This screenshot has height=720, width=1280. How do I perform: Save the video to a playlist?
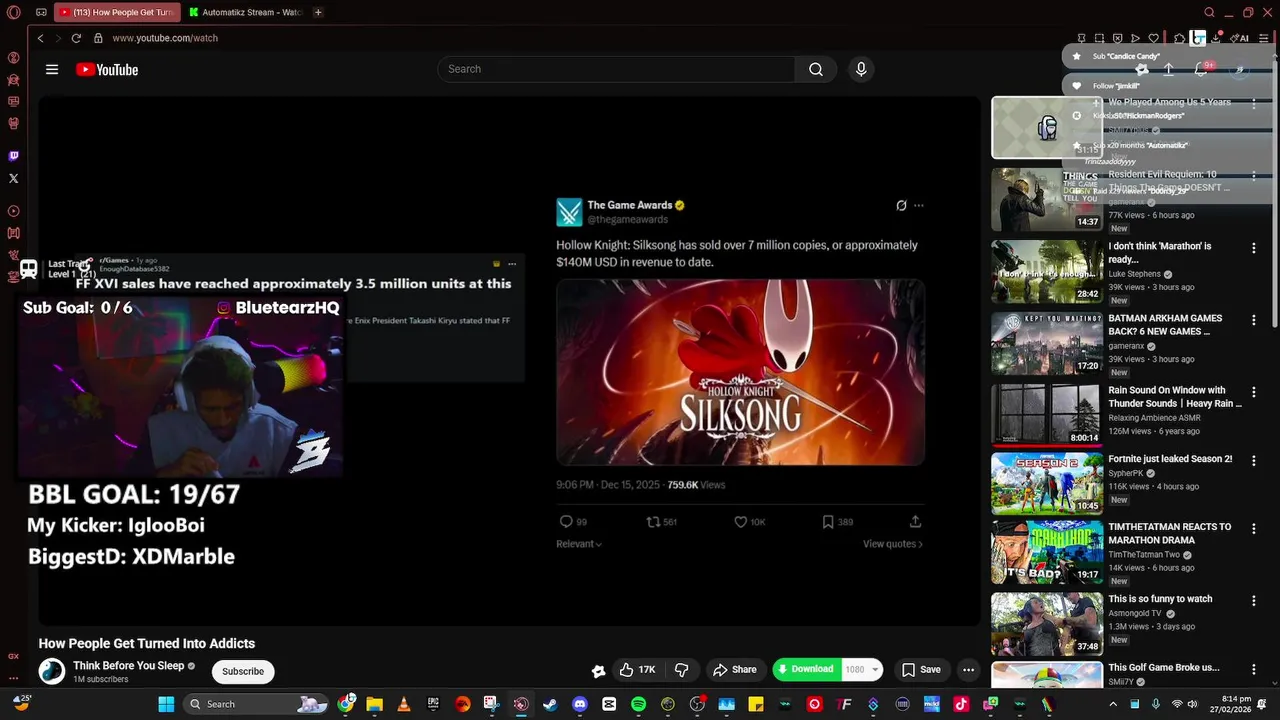click(921, 670)
